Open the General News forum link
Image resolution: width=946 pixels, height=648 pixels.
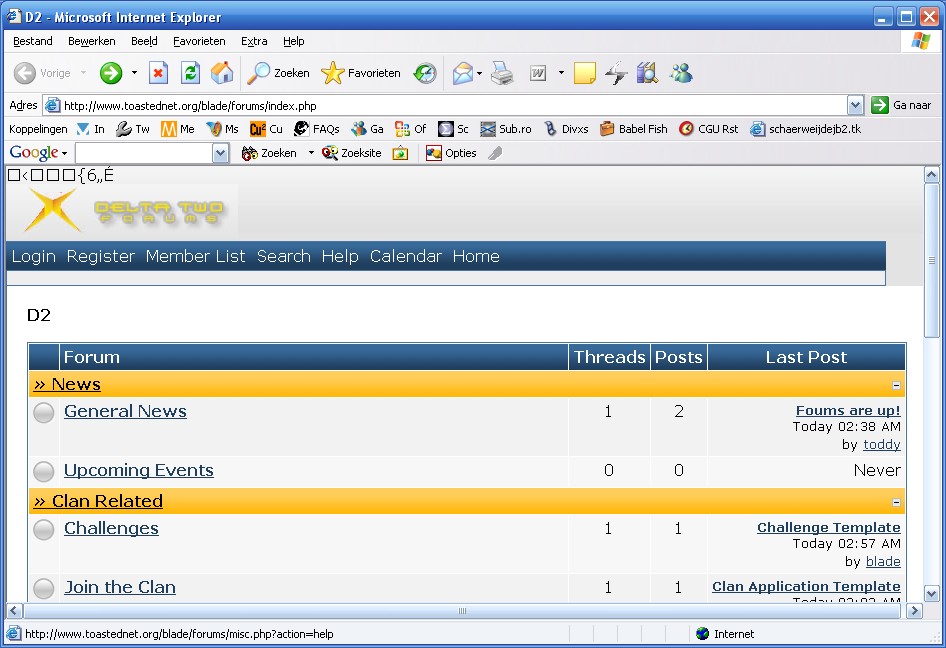click(125, 411)
